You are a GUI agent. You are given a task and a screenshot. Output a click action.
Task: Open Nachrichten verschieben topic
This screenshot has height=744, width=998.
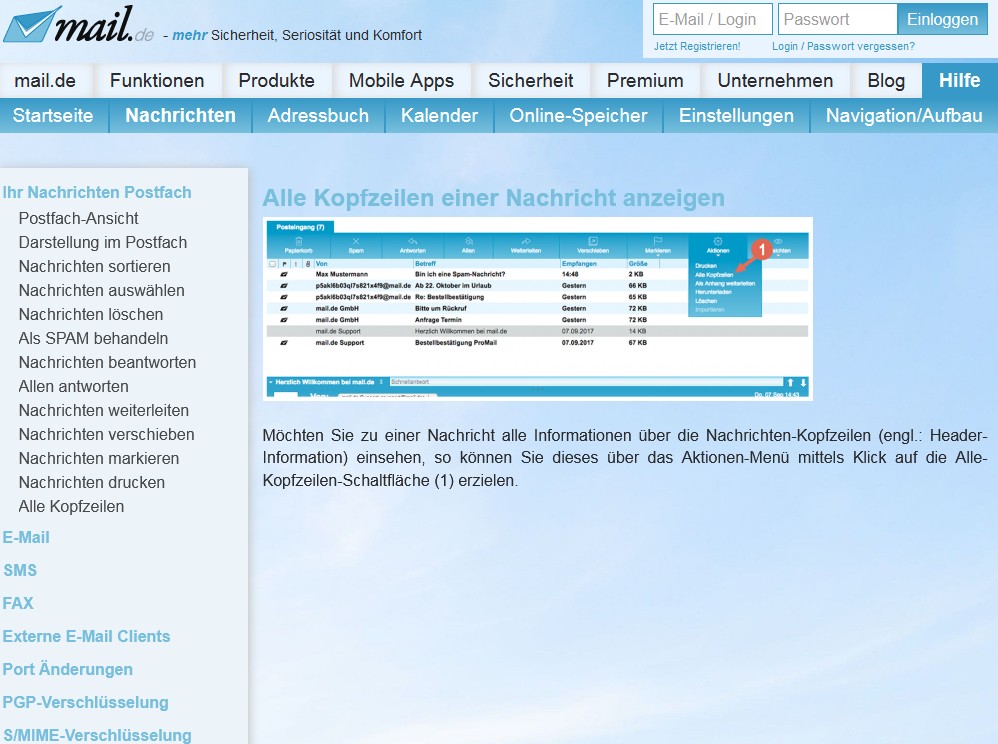[x=106, y=435]
